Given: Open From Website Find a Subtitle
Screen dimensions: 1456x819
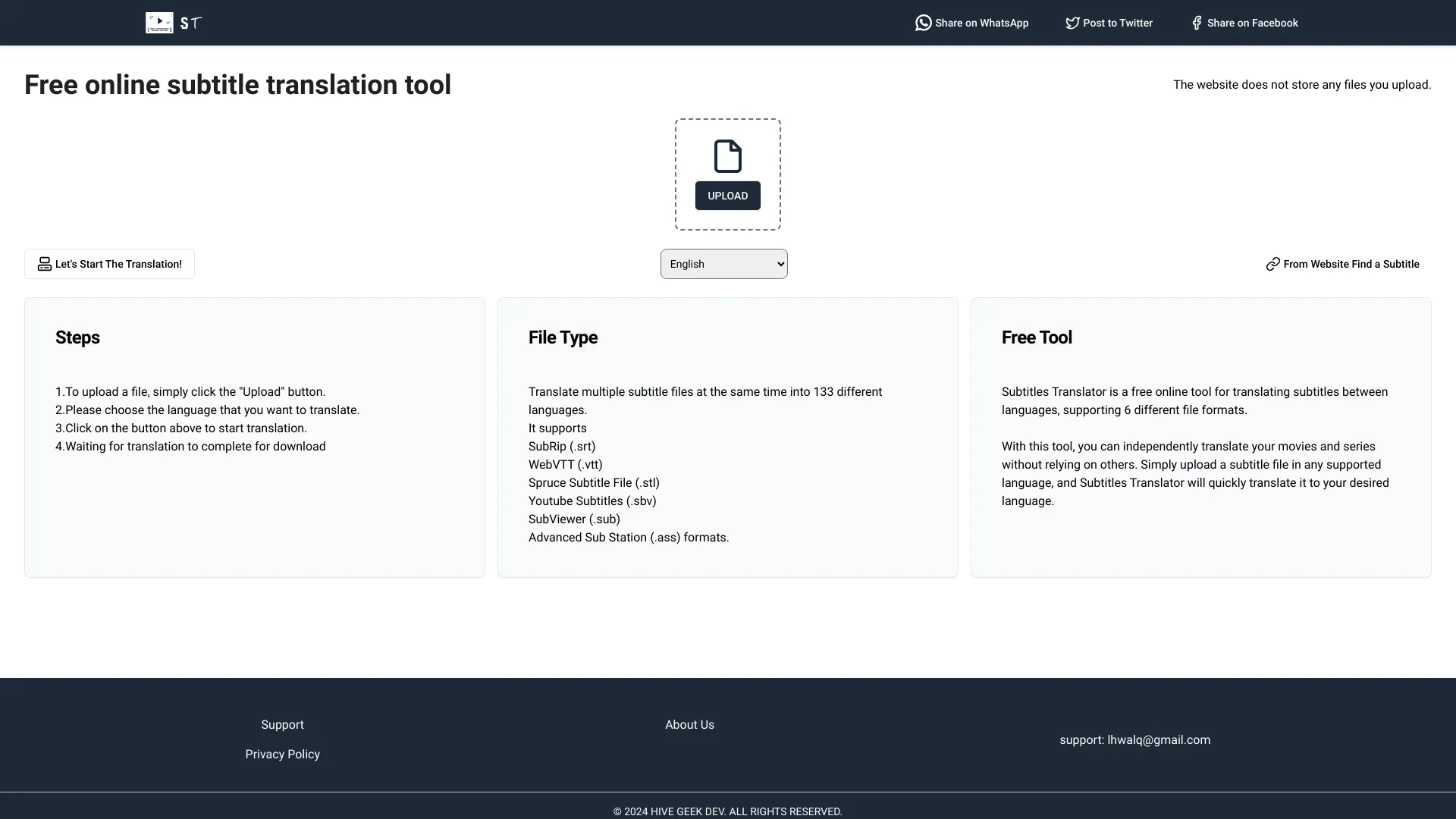Looking at the screenshot, I should coord(1351,264).
